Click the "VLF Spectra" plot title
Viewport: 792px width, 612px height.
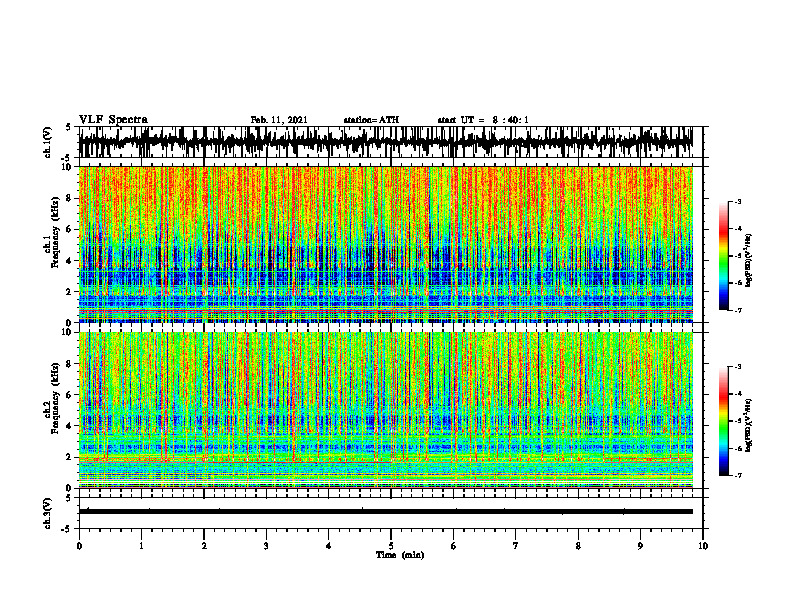click(x=113, y=120)
